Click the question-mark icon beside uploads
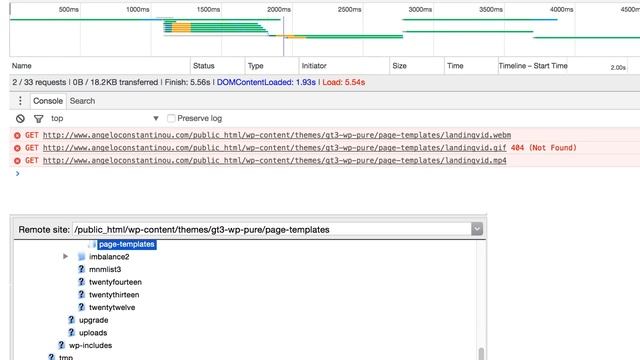This screenshot has width=640, height=360. [x=71, y=333]
